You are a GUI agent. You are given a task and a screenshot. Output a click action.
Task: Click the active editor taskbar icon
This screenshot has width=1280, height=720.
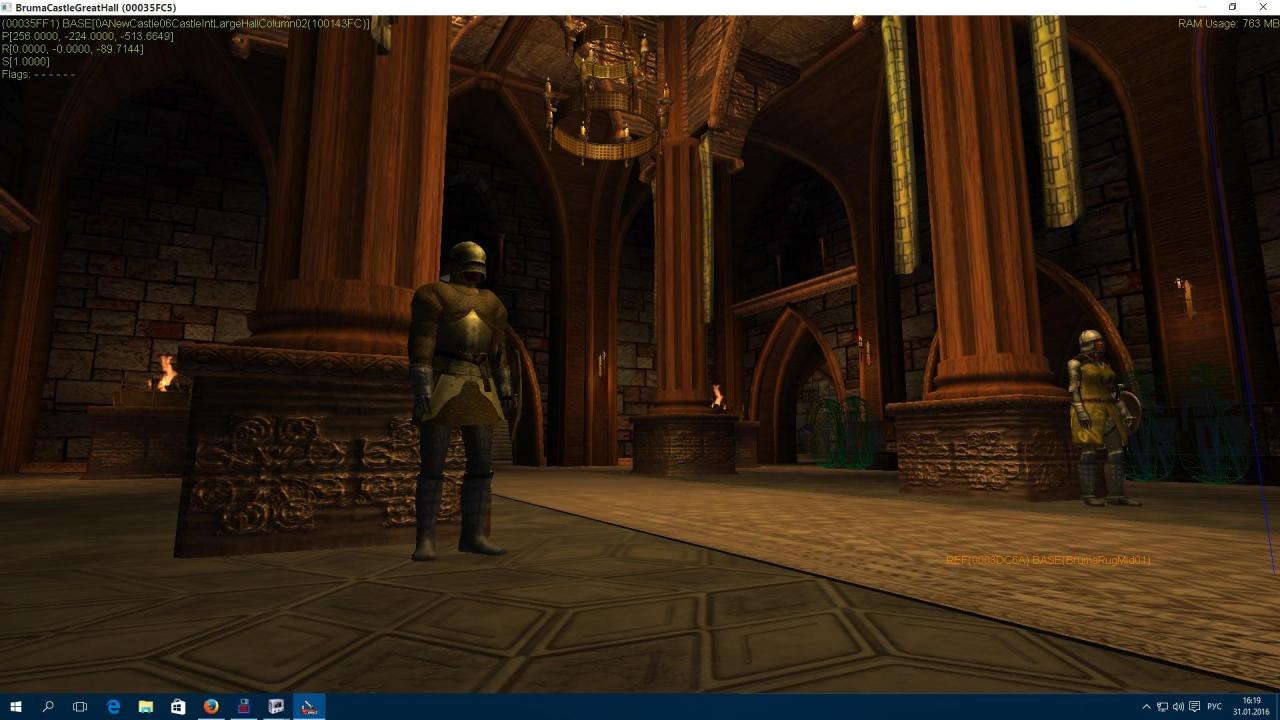coord(309,706)
